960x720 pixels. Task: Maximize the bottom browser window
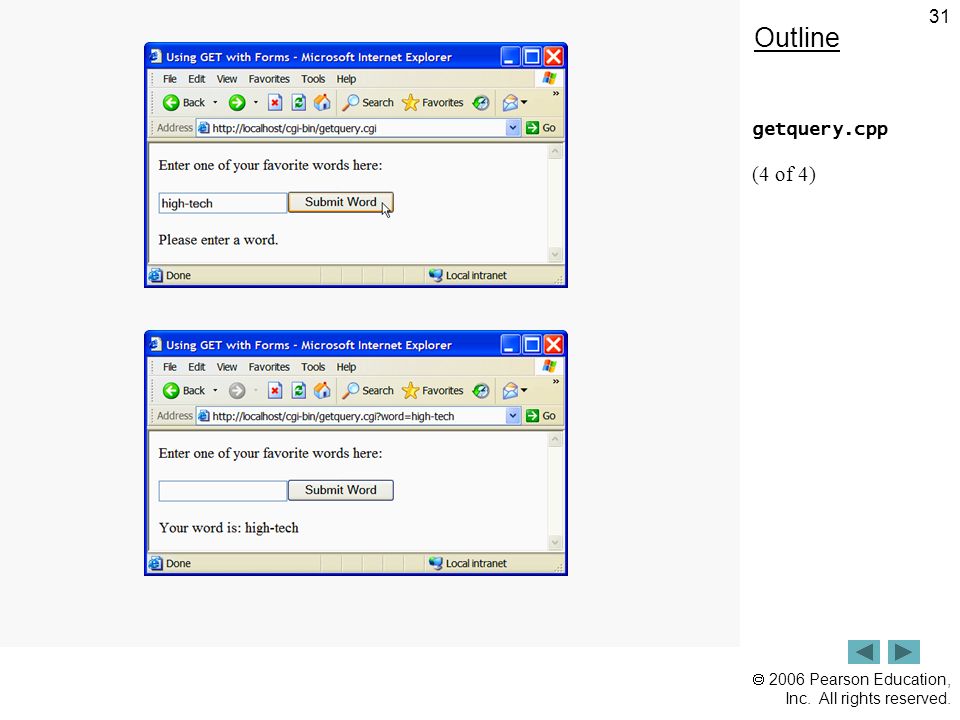[532, 345]
